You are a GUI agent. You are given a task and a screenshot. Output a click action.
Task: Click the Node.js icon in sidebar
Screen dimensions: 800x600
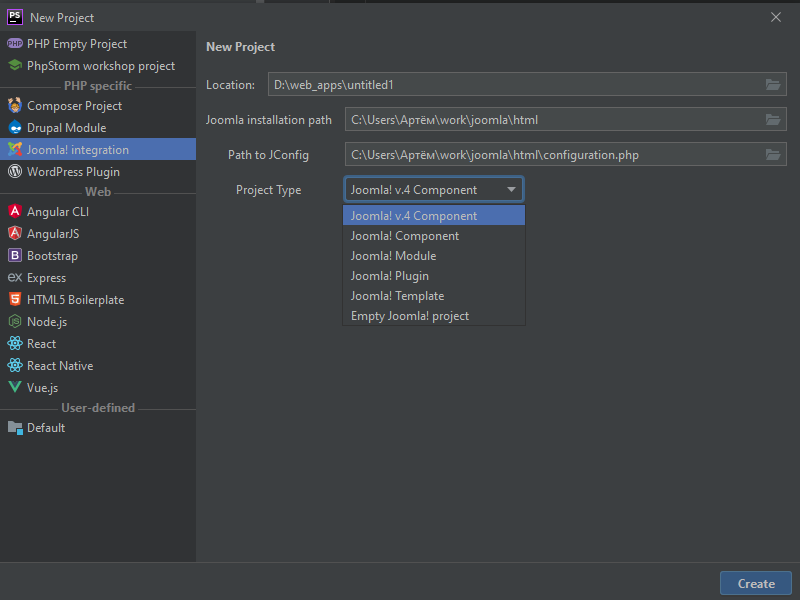click(x=15, y=322)
